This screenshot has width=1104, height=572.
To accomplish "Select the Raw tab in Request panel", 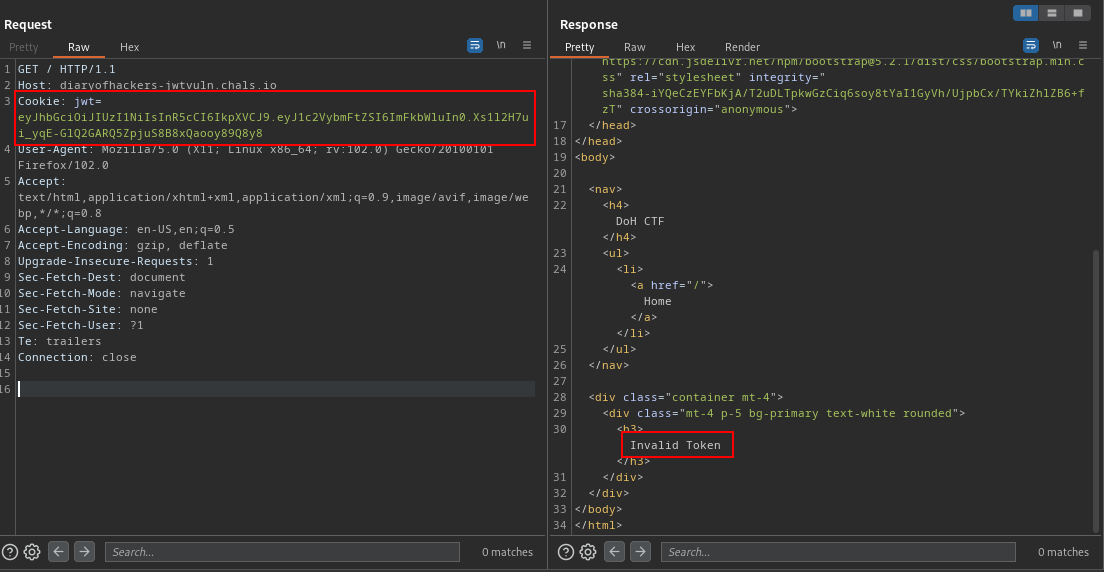I will pos(79,47).
